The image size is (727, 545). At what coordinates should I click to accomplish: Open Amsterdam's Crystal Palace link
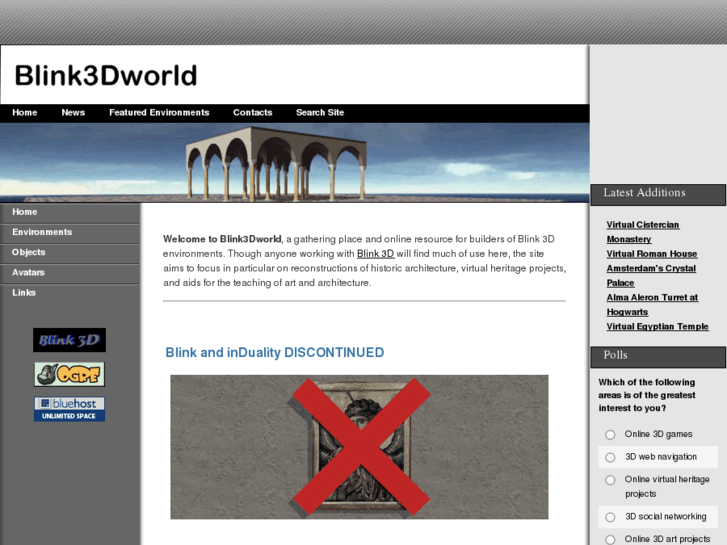(651, 276)
